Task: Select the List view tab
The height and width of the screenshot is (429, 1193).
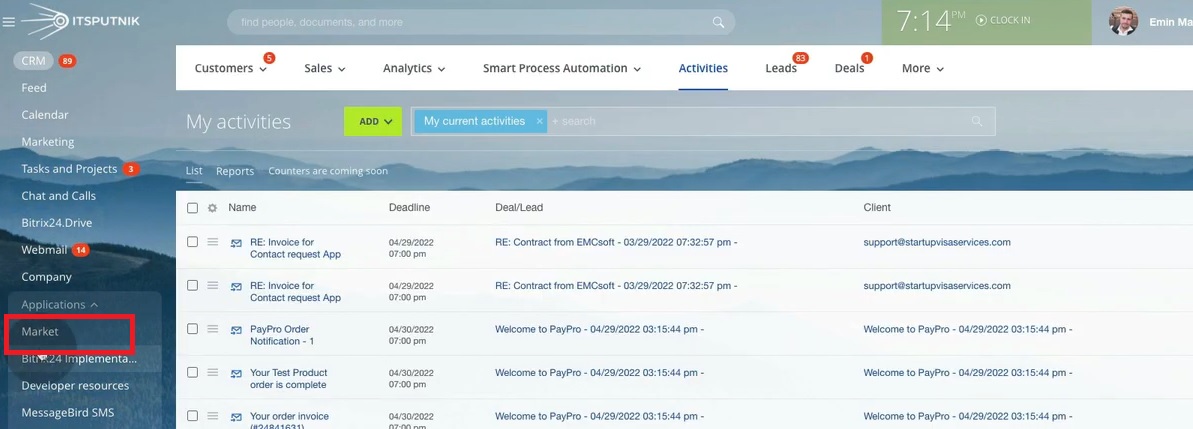Action: tap(194, 171)
